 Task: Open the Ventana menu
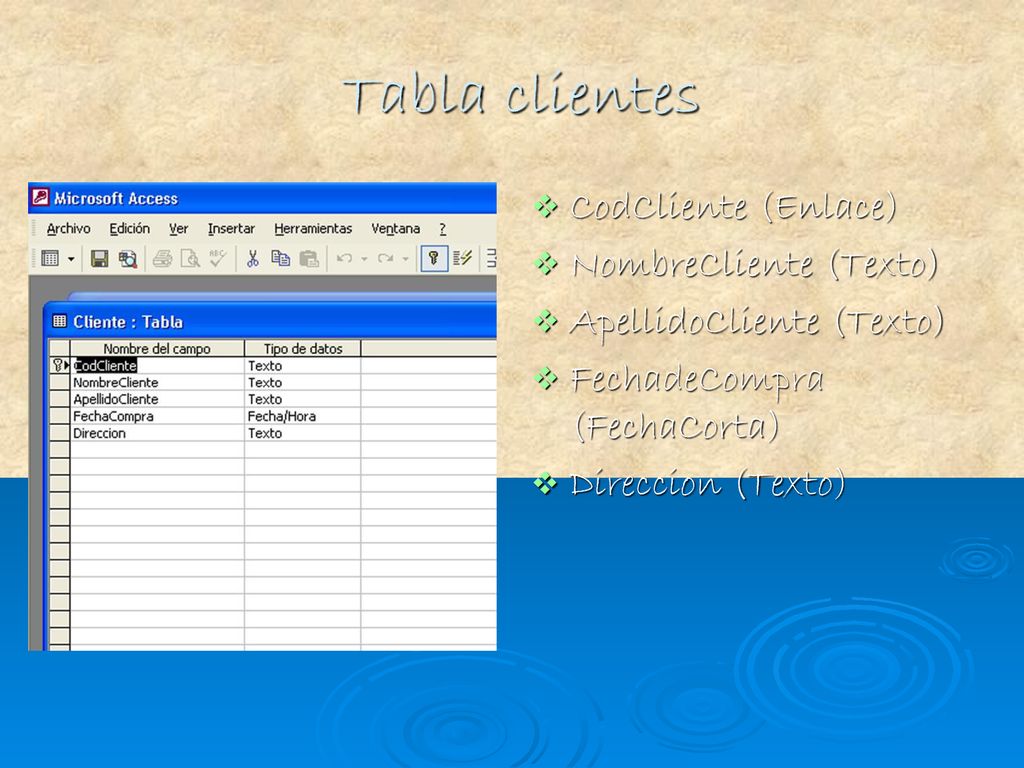click(x=395, y=229)
